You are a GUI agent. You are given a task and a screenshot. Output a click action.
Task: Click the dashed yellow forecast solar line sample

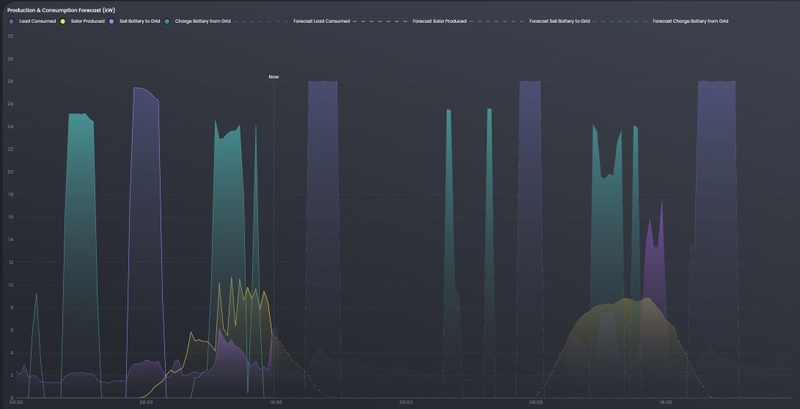381,21
